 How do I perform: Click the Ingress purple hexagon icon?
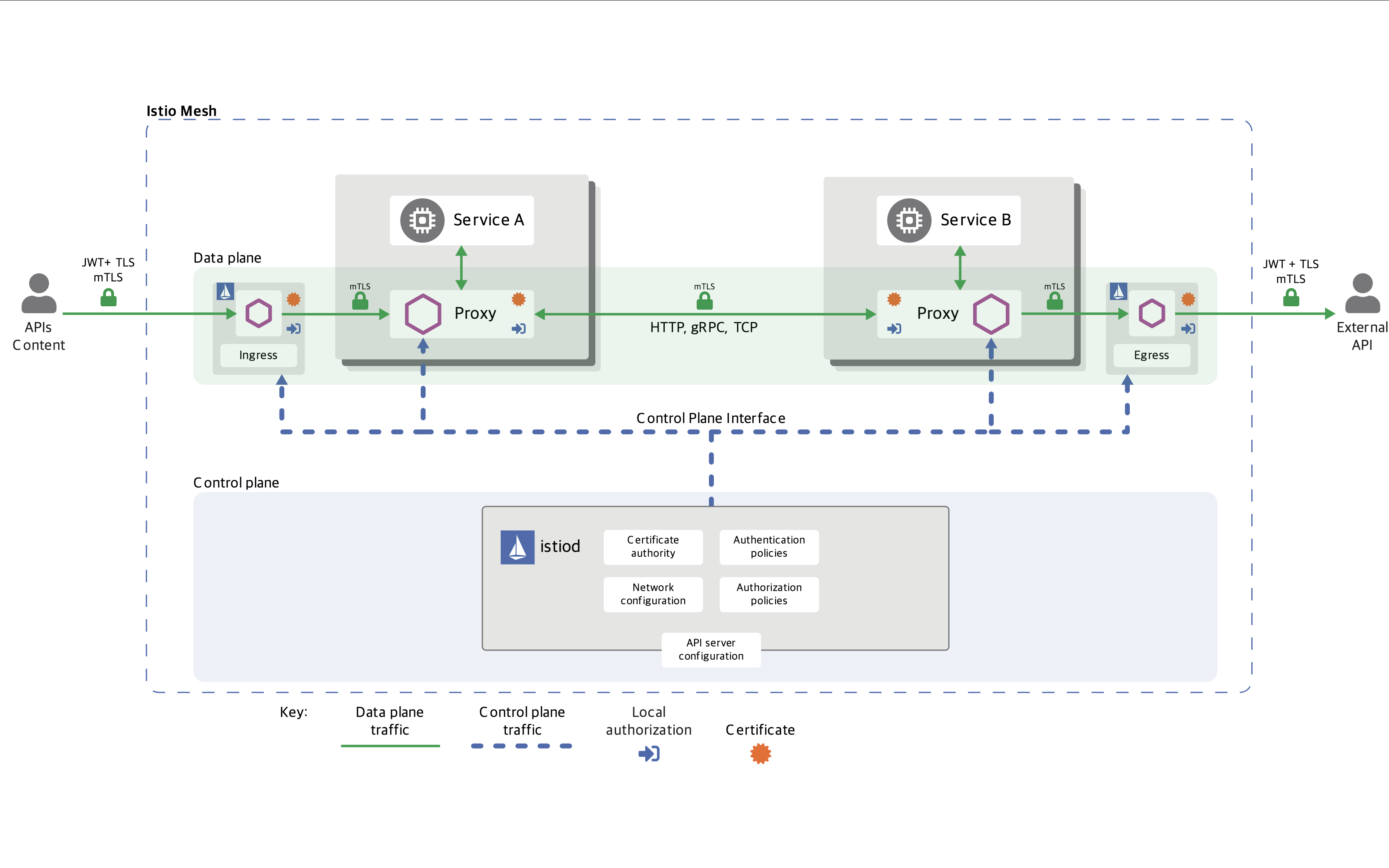[x=258, y=313]
